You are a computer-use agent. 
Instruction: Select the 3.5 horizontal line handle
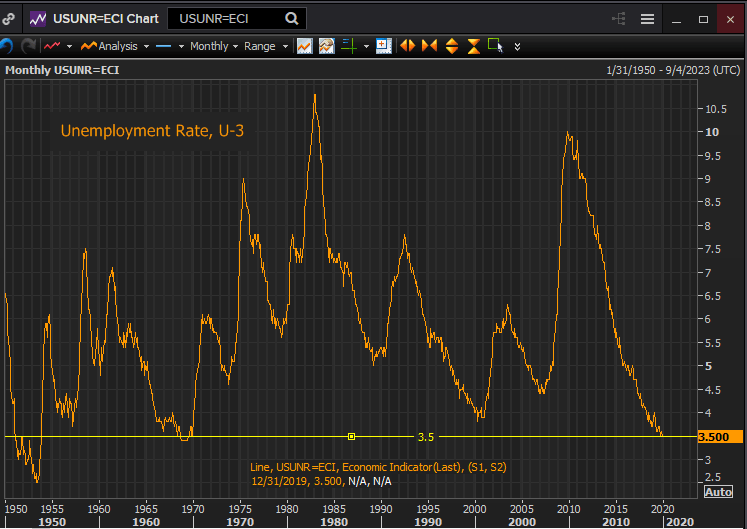[x=351, y=436]
